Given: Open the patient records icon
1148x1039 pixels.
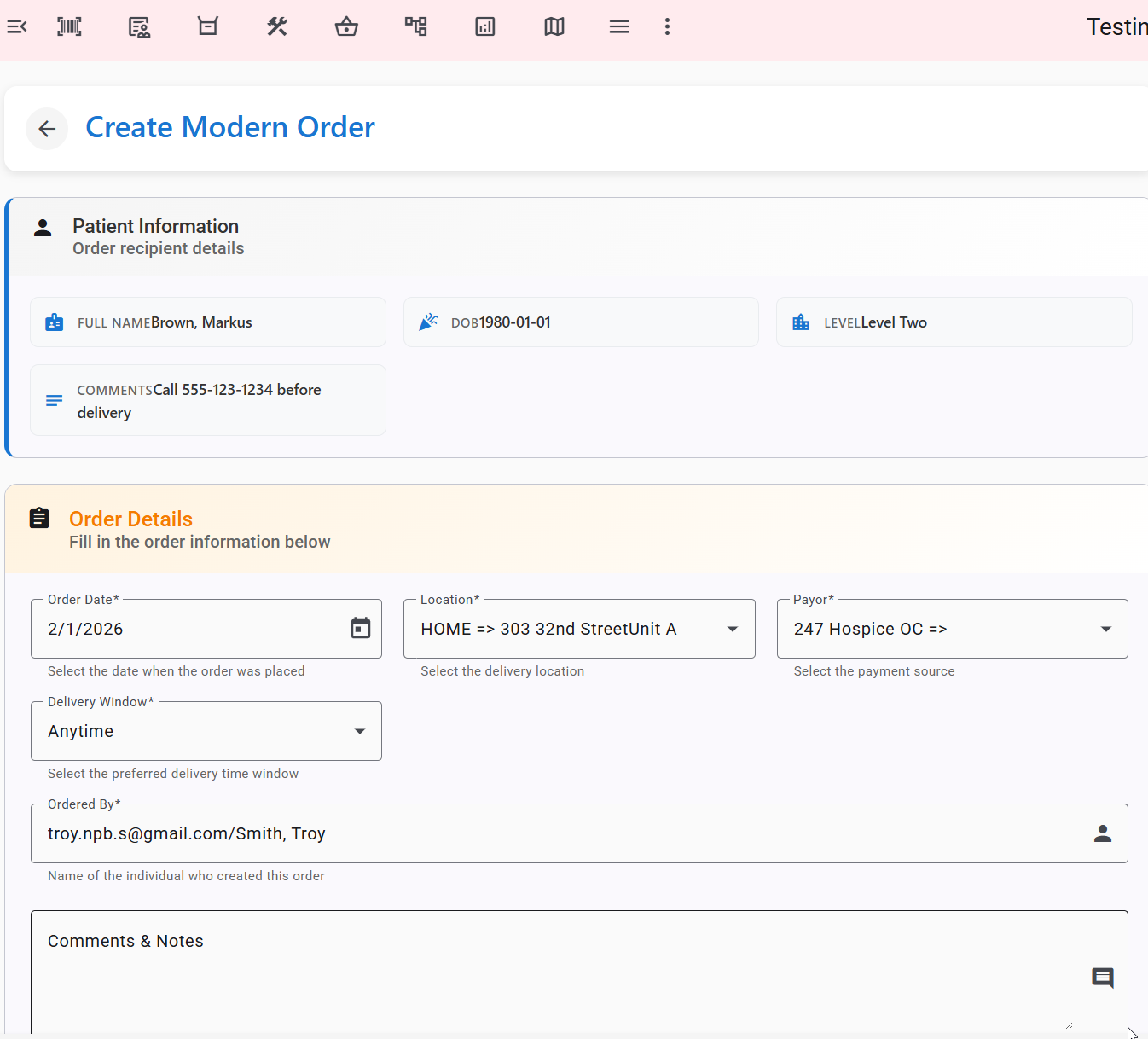Looking at the screenshot, I should click(x=139, y=26).
